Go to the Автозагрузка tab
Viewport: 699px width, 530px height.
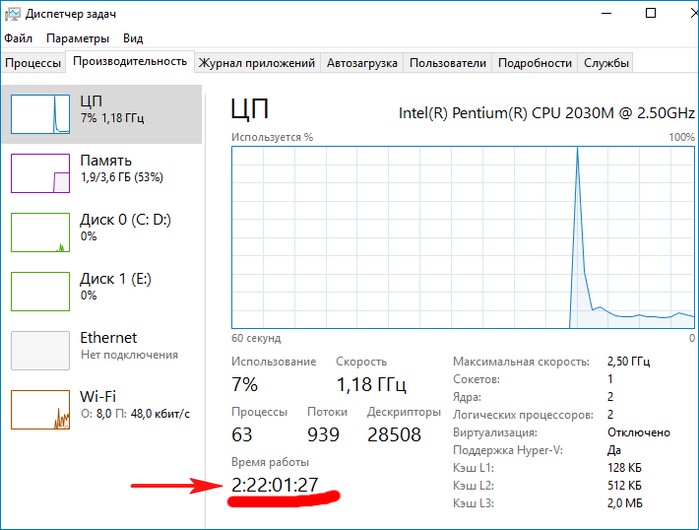pyautogui.click(x=362, y=63)
